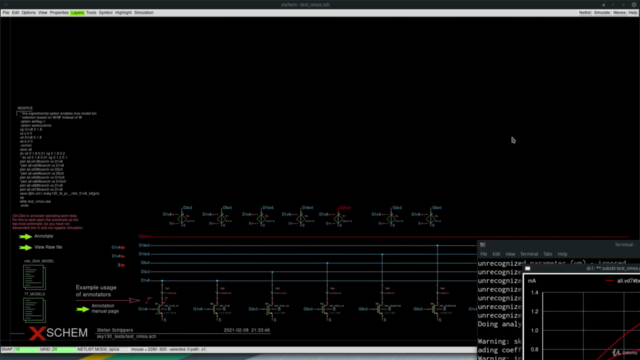Click the Stefan Schippers author text

click(115, 330)
